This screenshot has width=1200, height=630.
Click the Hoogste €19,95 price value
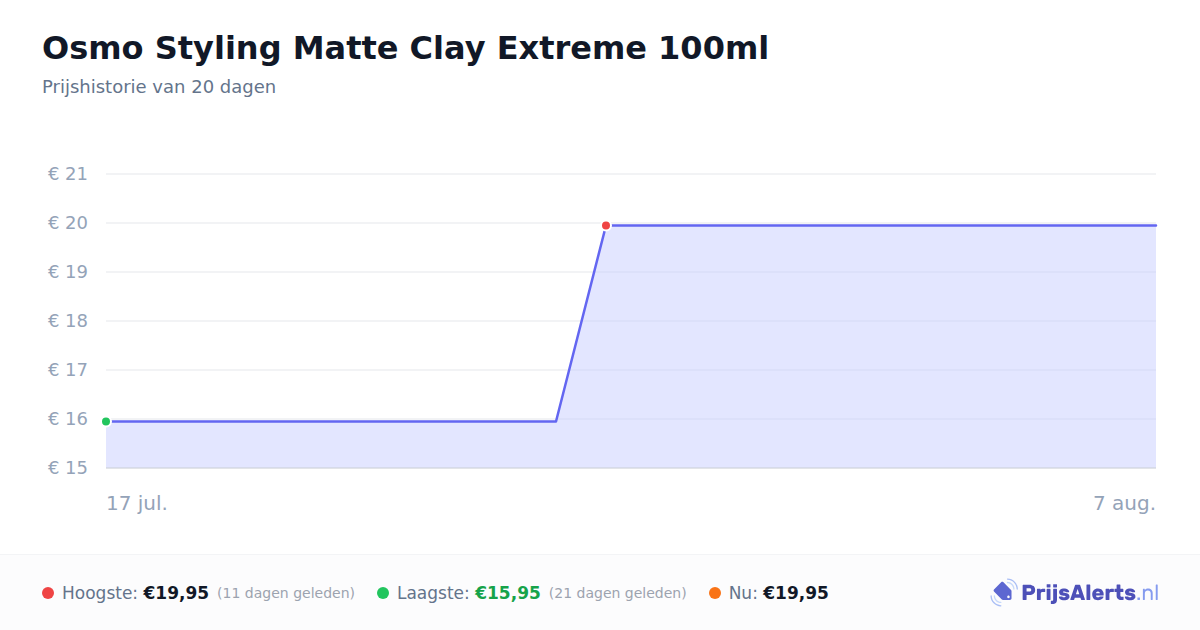coord(176,593)
